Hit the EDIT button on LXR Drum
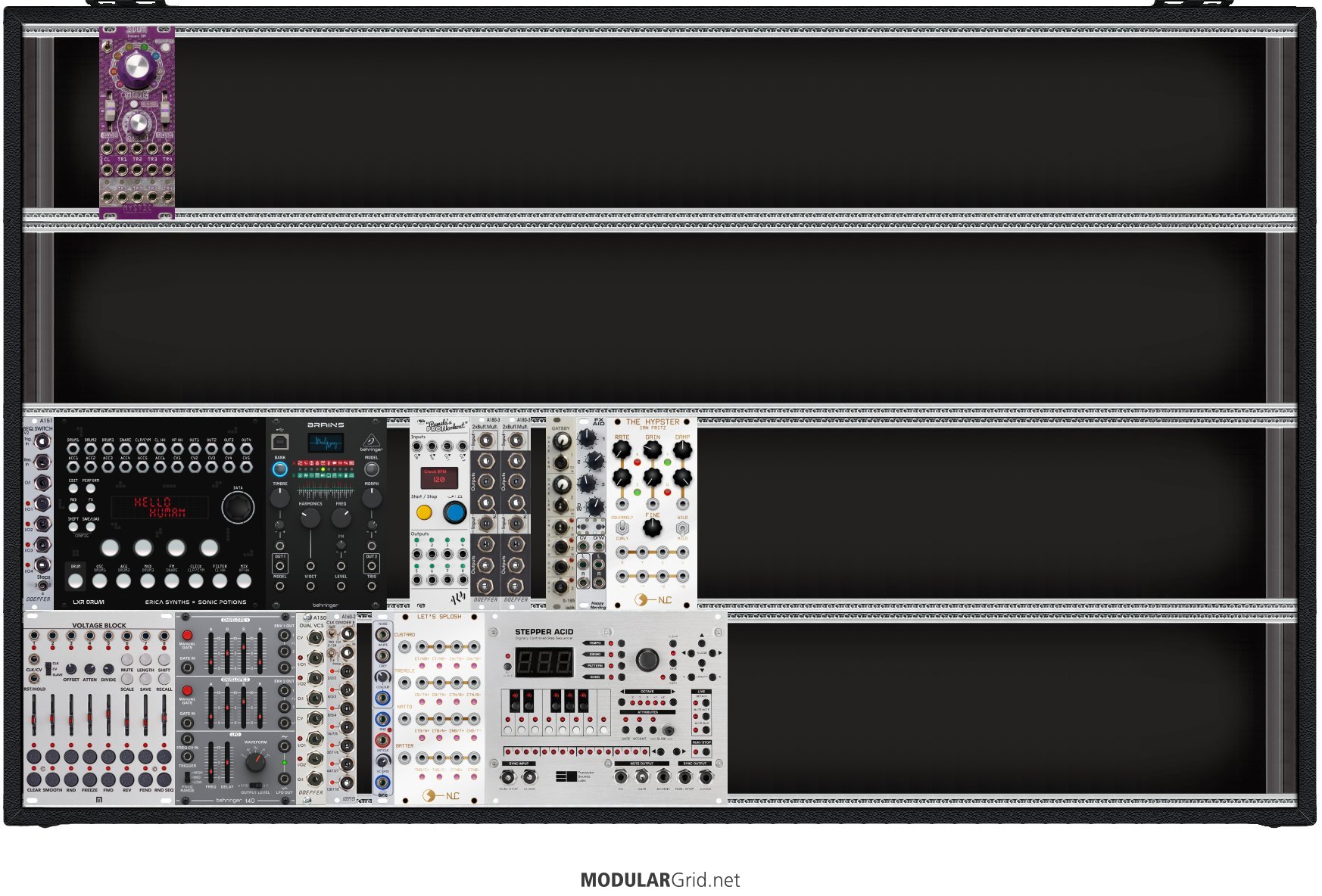1322x896 pixels. [x=73, y=489]
